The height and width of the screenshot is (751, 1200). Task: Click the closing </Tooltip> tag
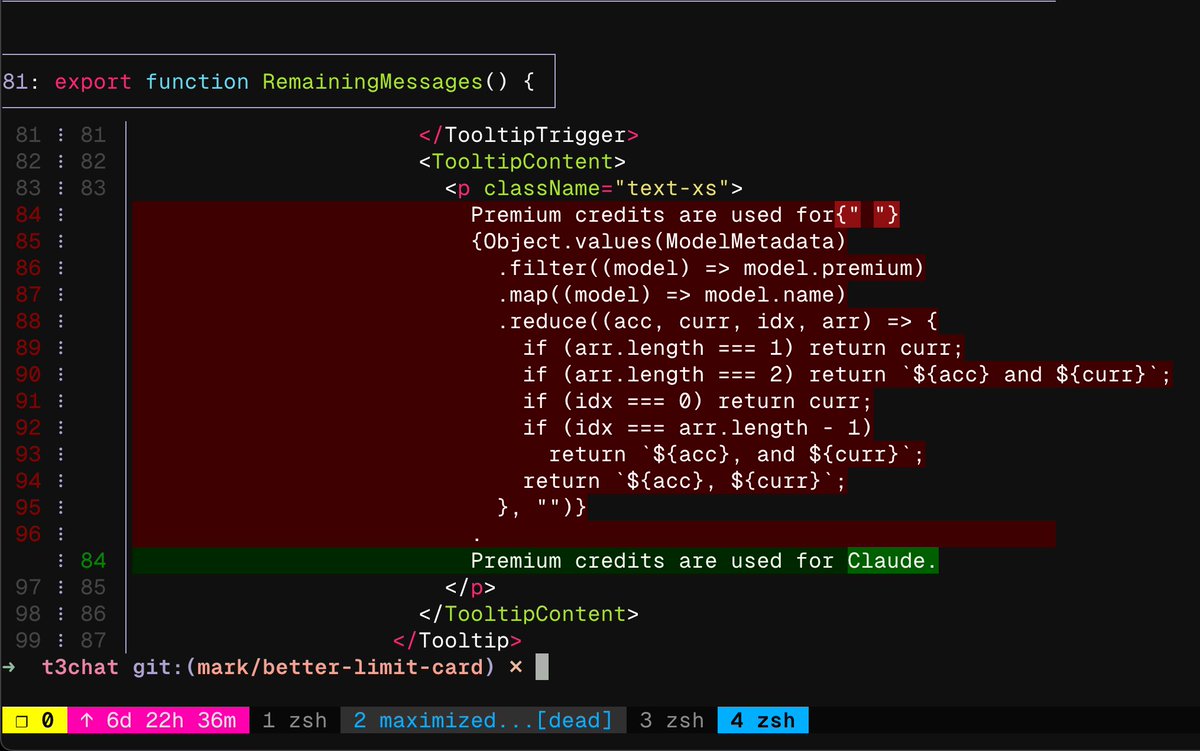click(458, 640)
